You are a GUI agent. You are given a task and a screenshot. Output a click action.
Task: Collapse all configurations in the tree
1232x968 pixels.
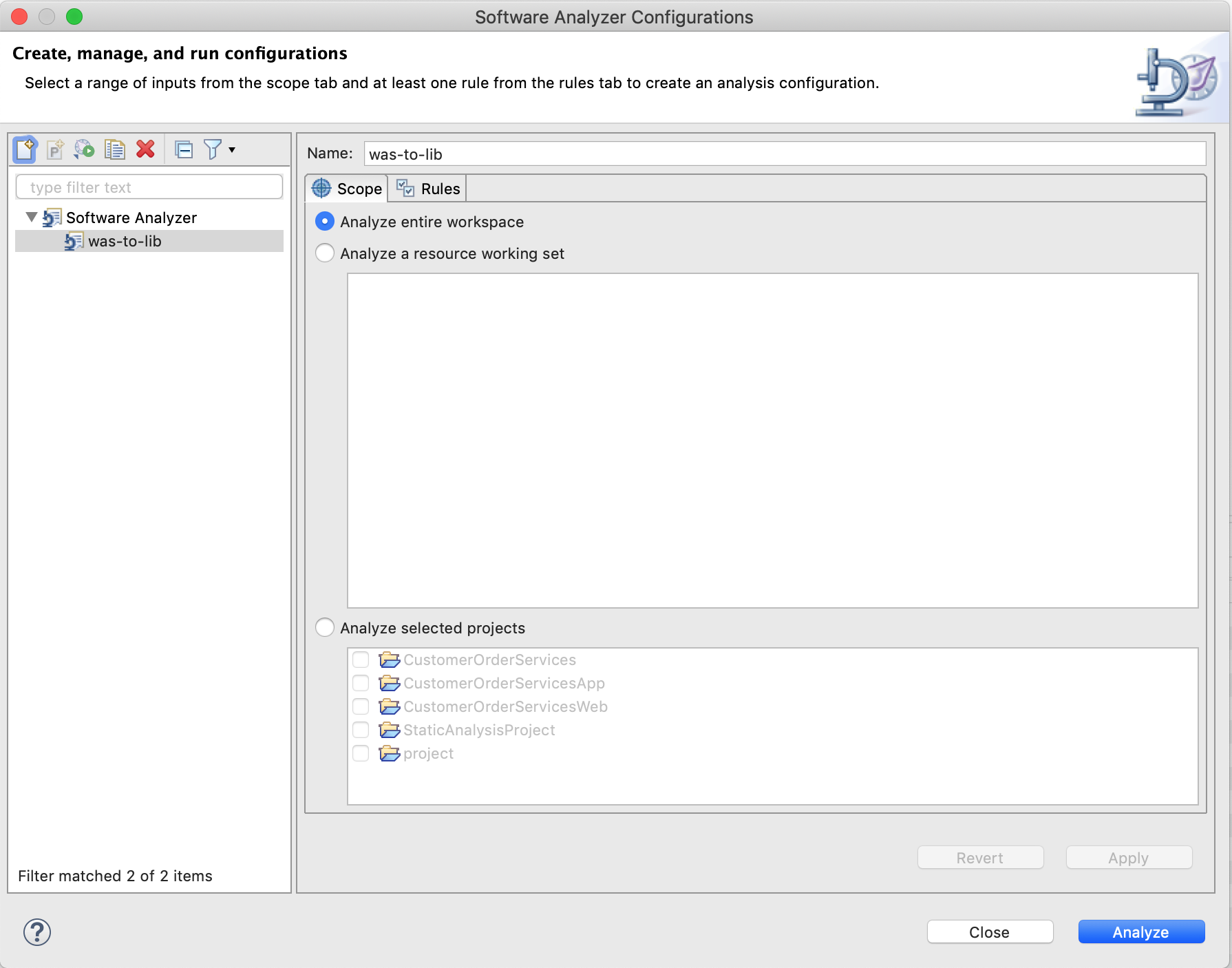184,149
